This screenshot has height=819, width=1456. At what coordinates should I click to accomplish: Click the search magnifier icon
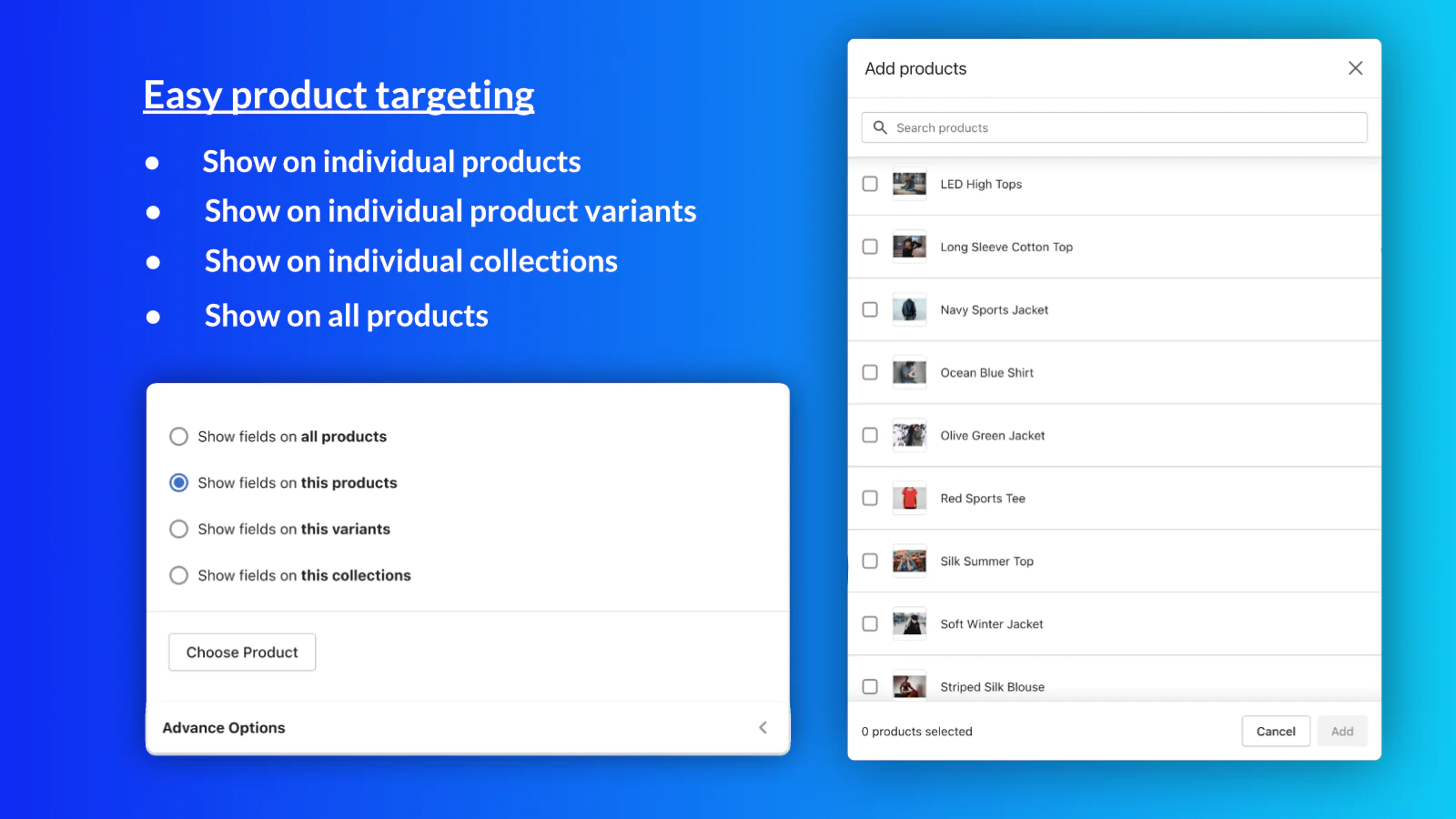[x=880, y=127]
